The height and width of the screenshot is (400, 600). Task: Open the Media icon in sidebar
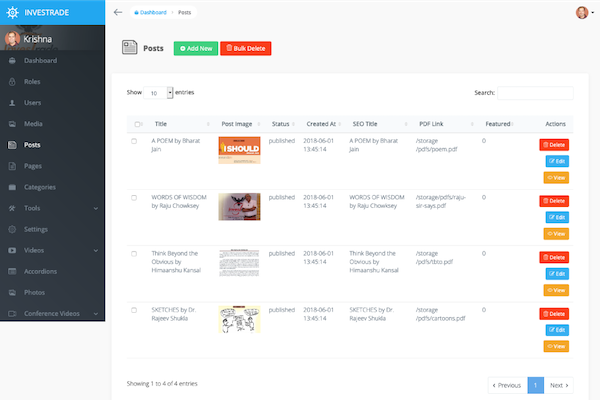pos(12,124)
